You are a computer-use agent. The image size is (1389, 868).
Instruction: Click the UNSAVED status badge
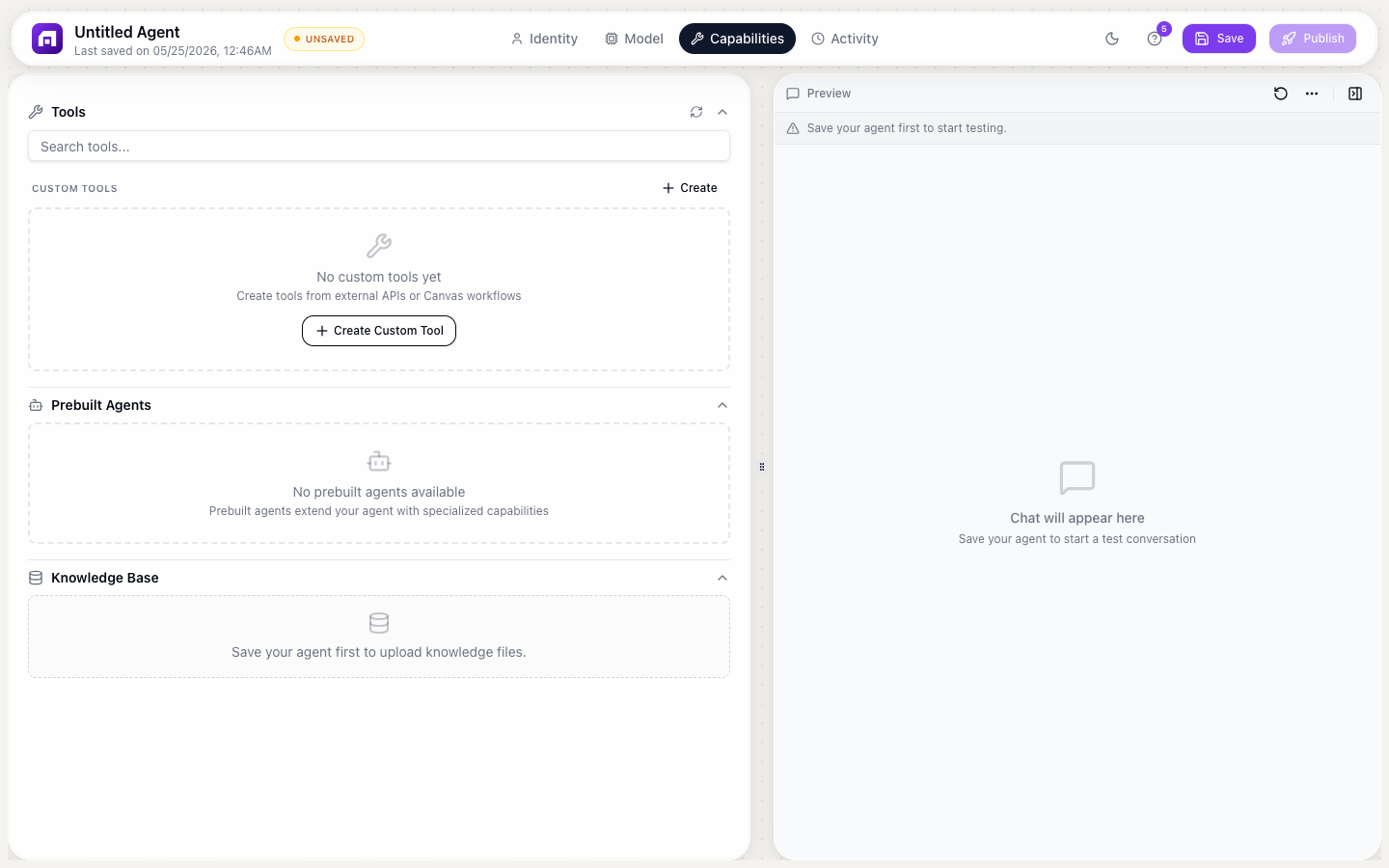pos(324,39)
